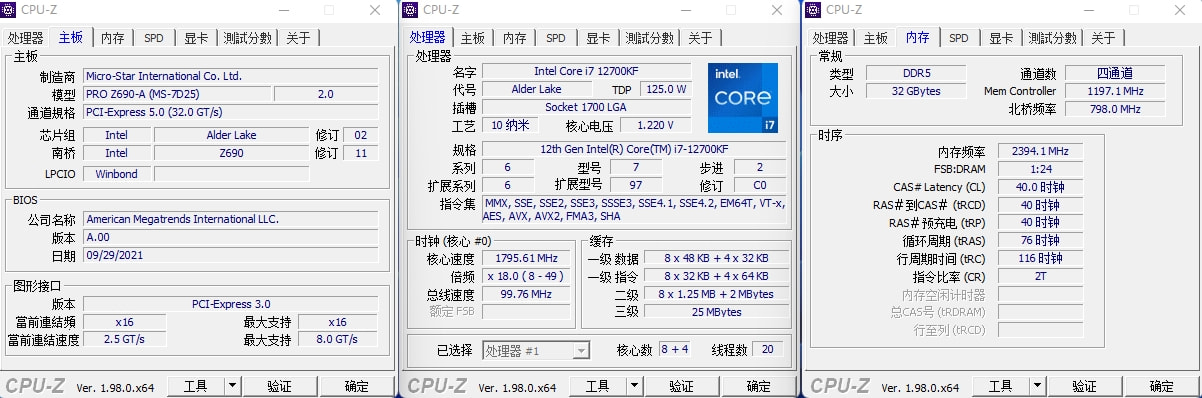The height and width of the screenshot is (398, 1202).
Task: Open 显卡 tab in the right memory window
Action: click(x=1001, y=38)
